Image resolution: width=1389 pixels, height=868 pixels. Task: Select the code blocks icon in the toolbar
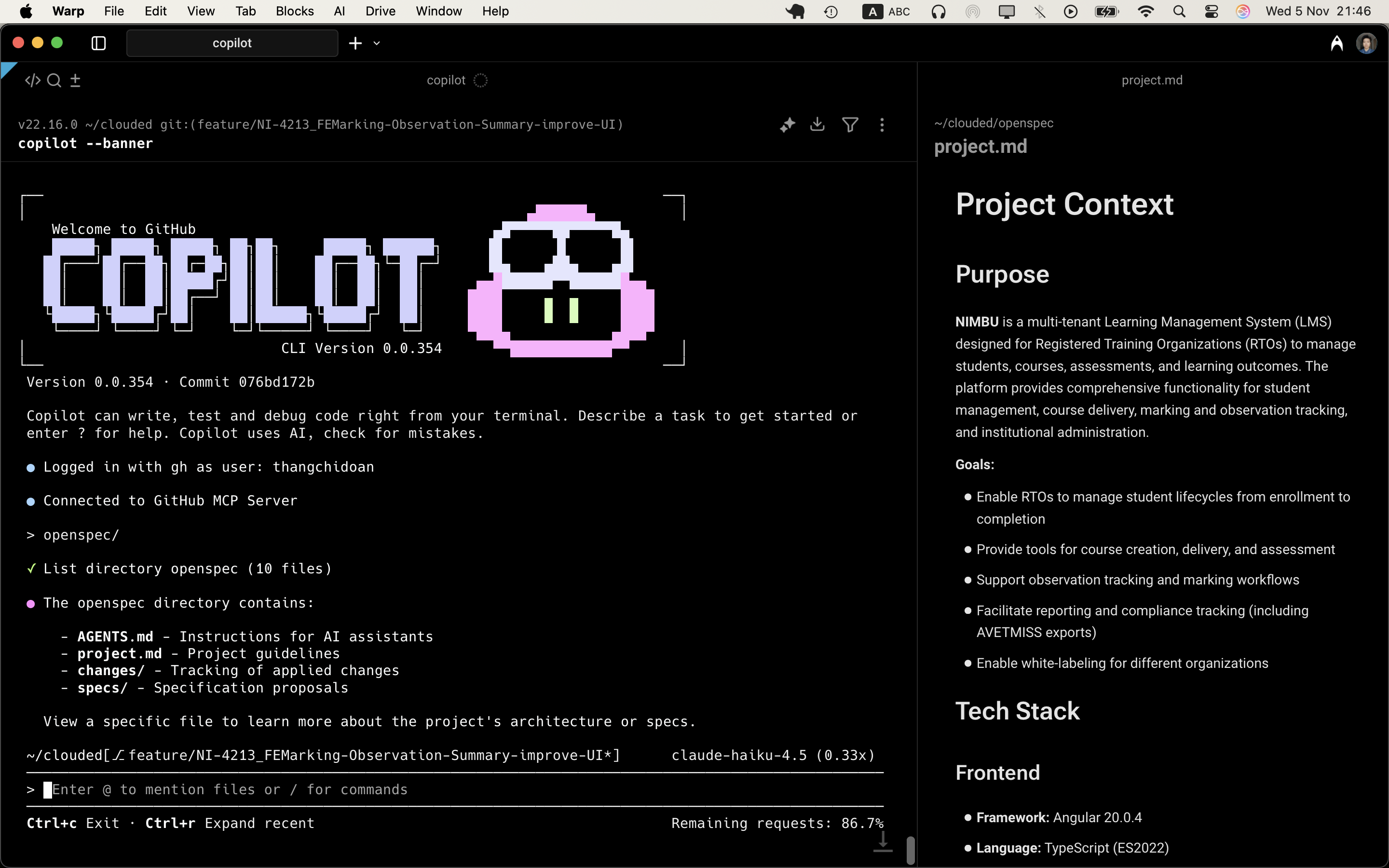[32, 81]
